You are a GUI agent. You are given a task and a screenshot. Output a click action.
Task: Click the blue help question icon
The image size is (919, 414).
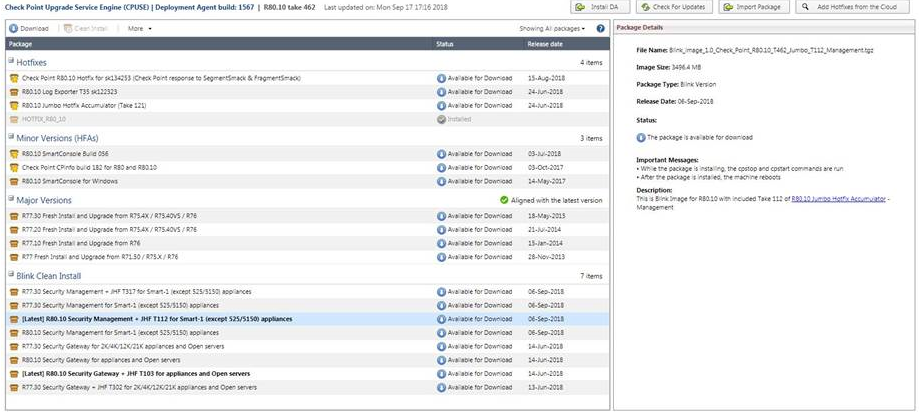(600, 28)
